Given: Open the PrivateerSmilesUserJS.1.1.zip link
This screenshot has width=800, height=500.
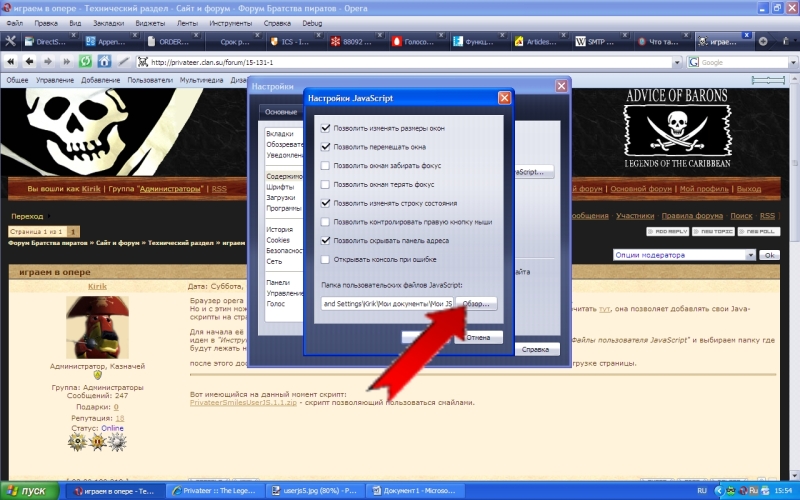Looking at the screenshot, I should coord(243,403).
